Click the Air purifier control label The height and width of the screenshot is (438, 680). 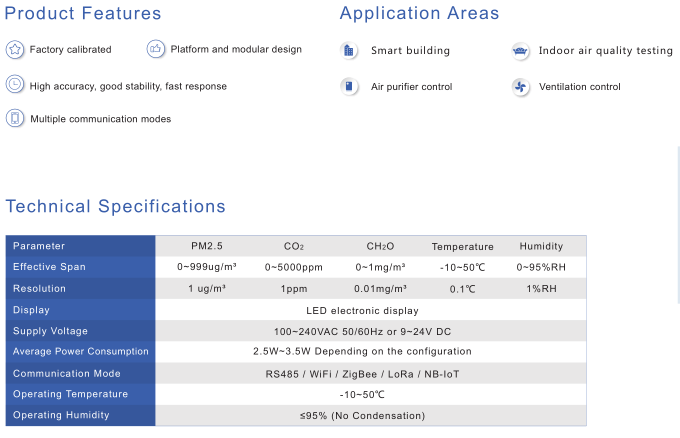tap(412, 87)
